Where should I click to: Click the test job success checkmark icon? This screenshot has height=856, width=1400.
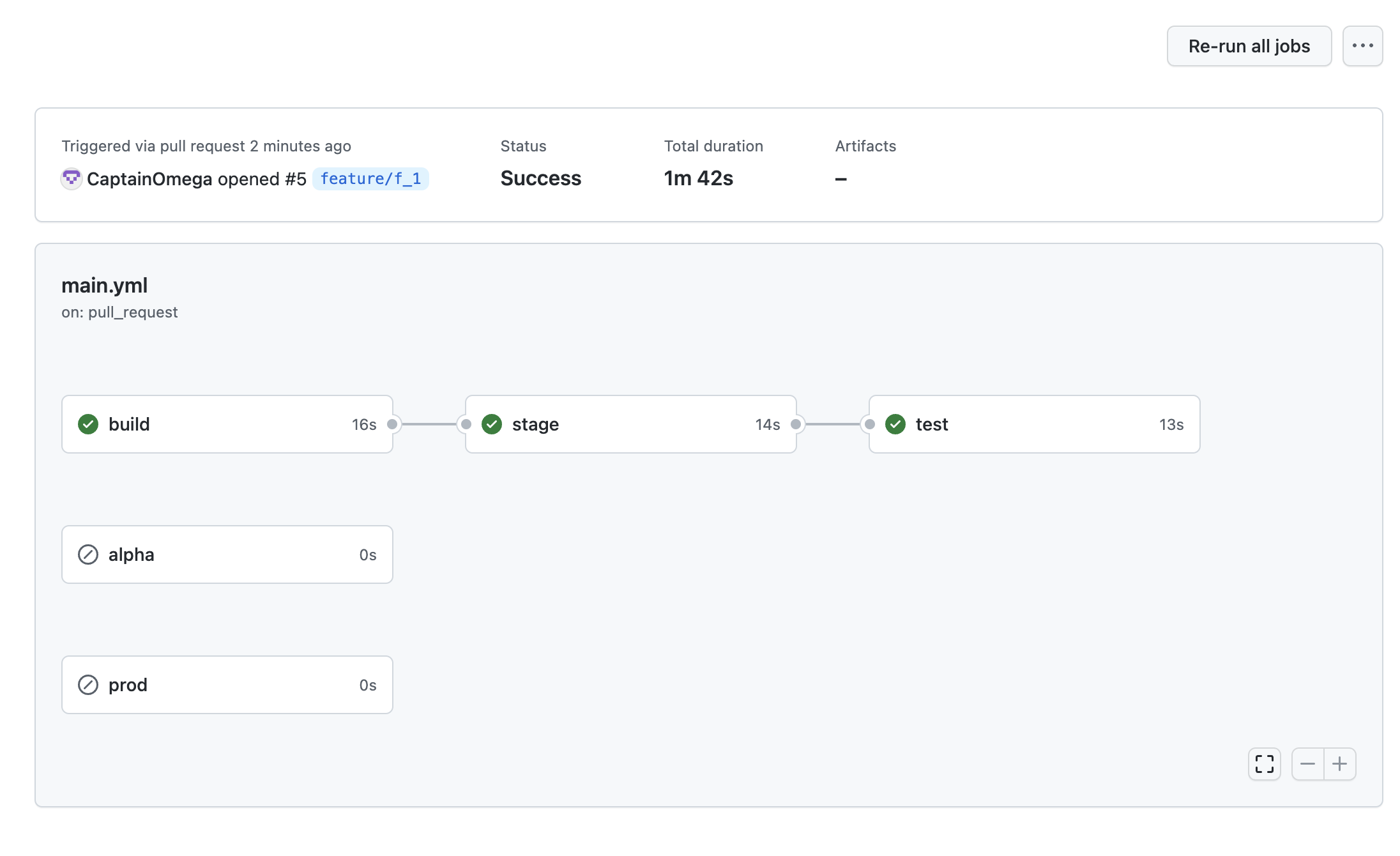pos(895,424)
